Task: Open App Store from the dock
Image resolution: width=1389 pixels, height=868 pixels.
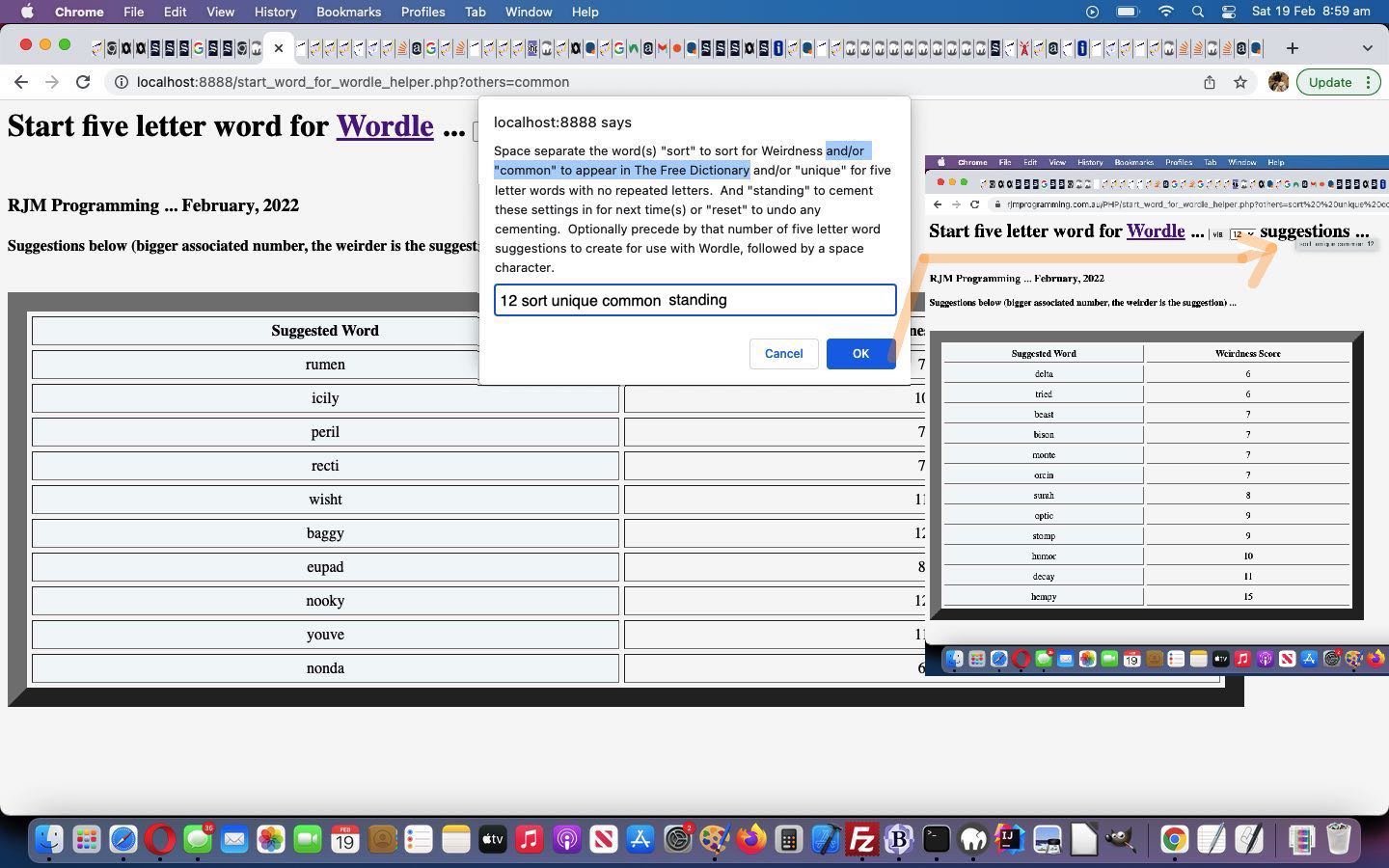Action: 640,840
